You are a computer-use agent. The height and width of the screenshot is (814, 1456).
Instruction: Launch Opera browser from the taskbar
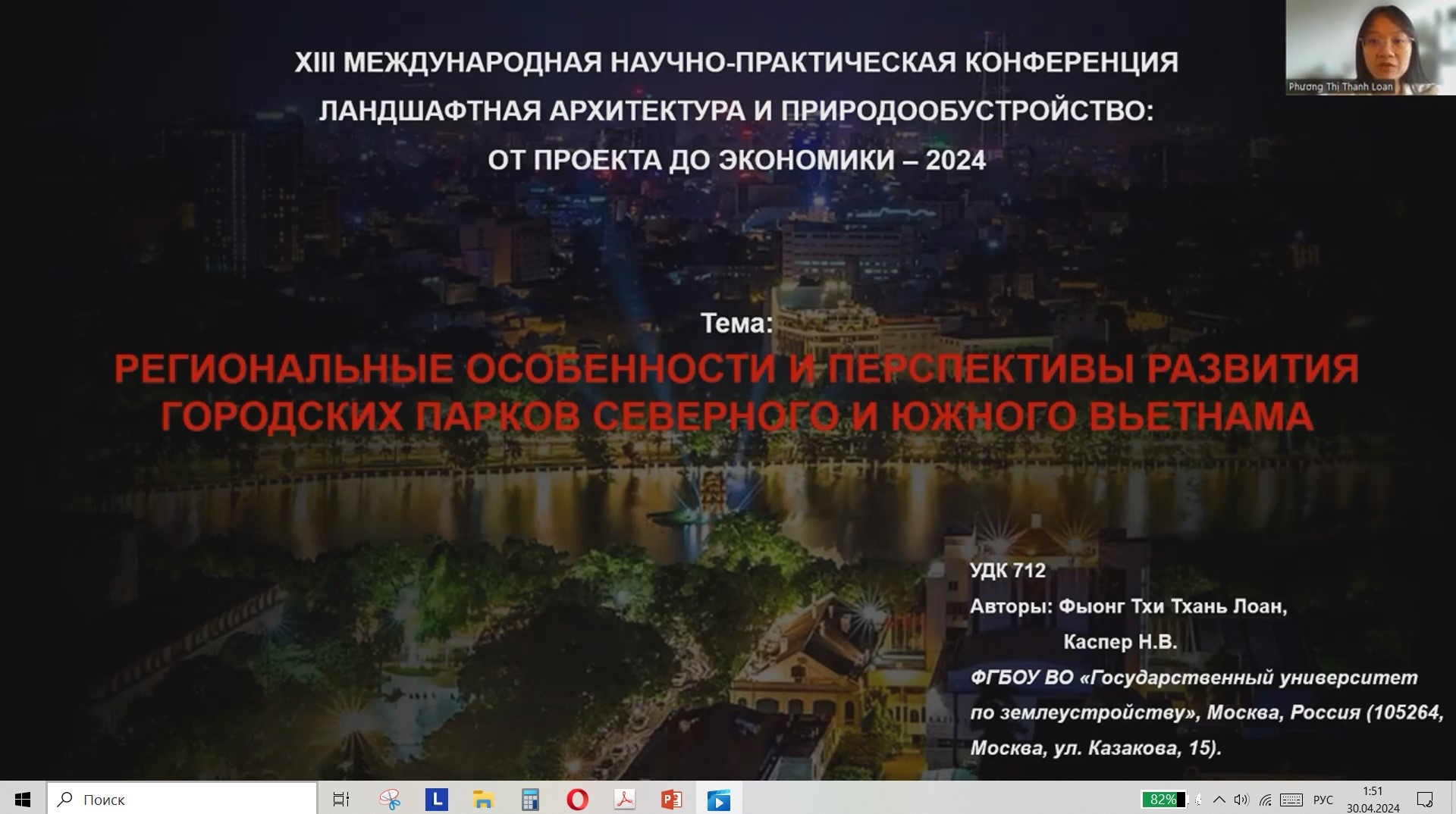pos(577,799)
